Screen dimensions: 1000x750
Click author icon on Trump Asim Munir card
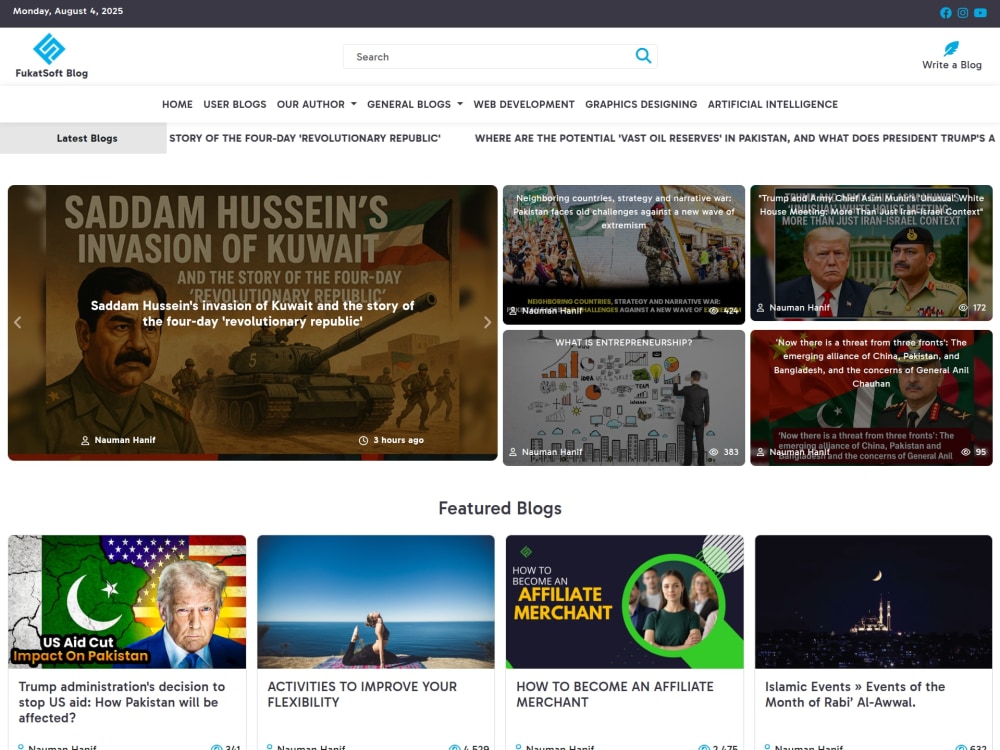click(760, 307)
